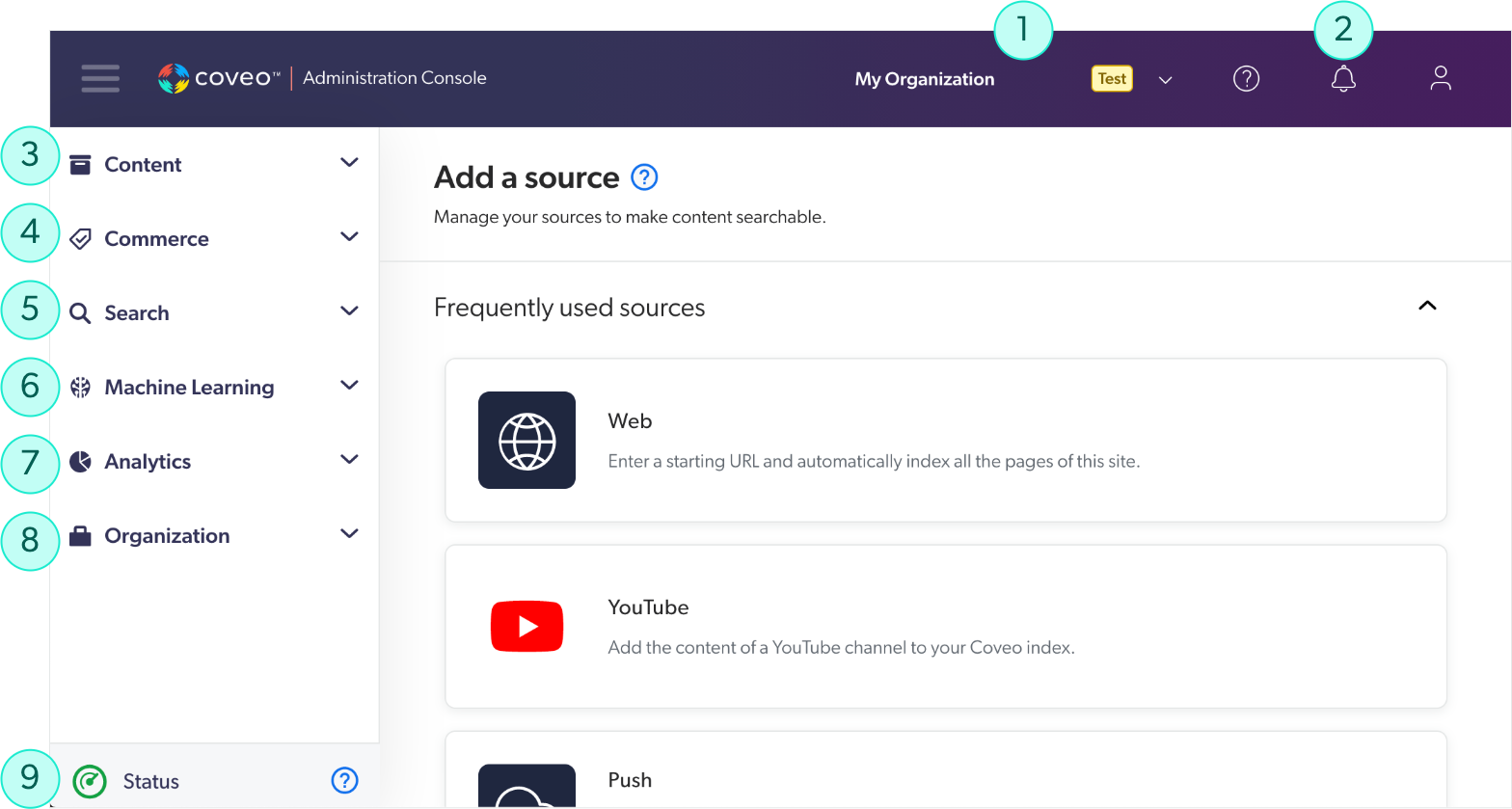1512x809 pixels.
Task: Click the green Status gauge icon
Action: click(90, 781)
